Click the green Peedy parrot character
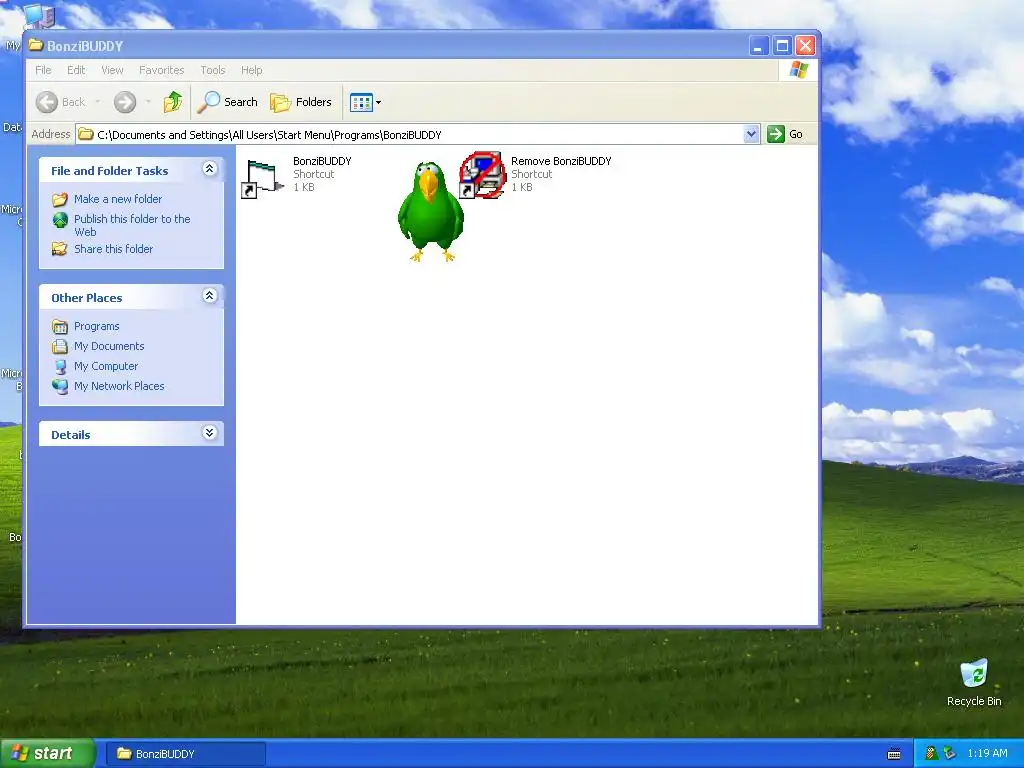The image size is (1024, 768). (430, 212)
